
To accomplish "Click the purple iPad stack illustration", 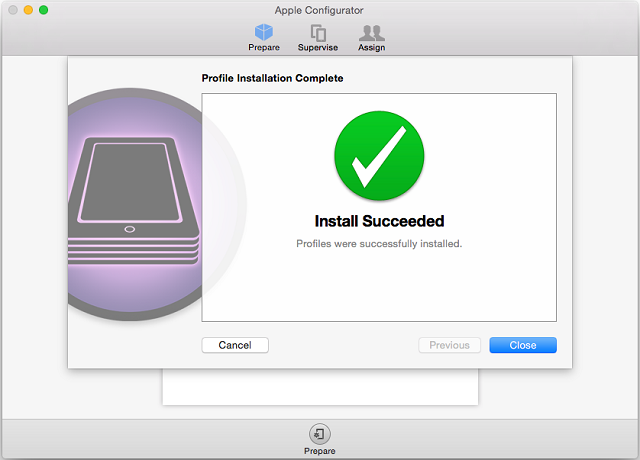I will 135,204.
